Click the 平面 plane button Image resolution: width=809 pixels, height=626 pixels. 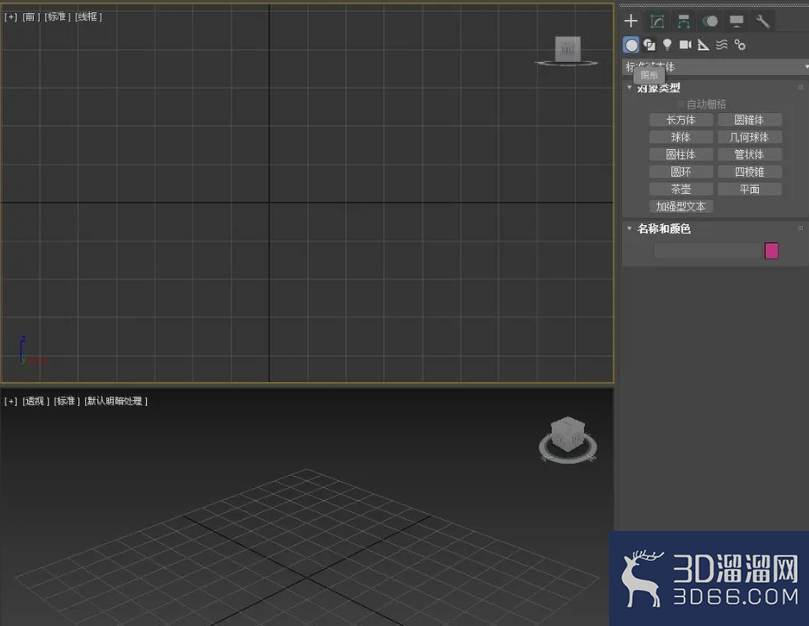[x=749, y=189]
